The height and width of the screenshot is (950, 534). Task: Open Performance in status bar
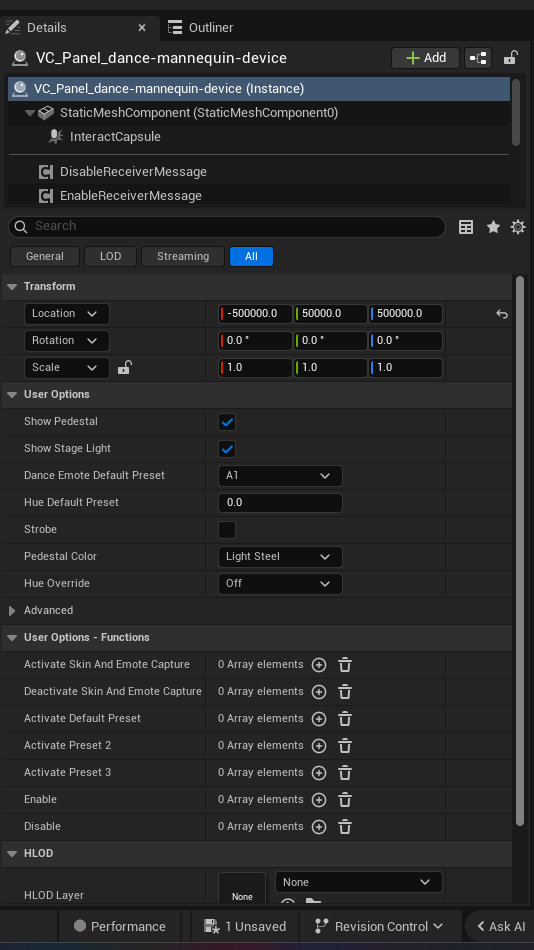click(119, 926)
